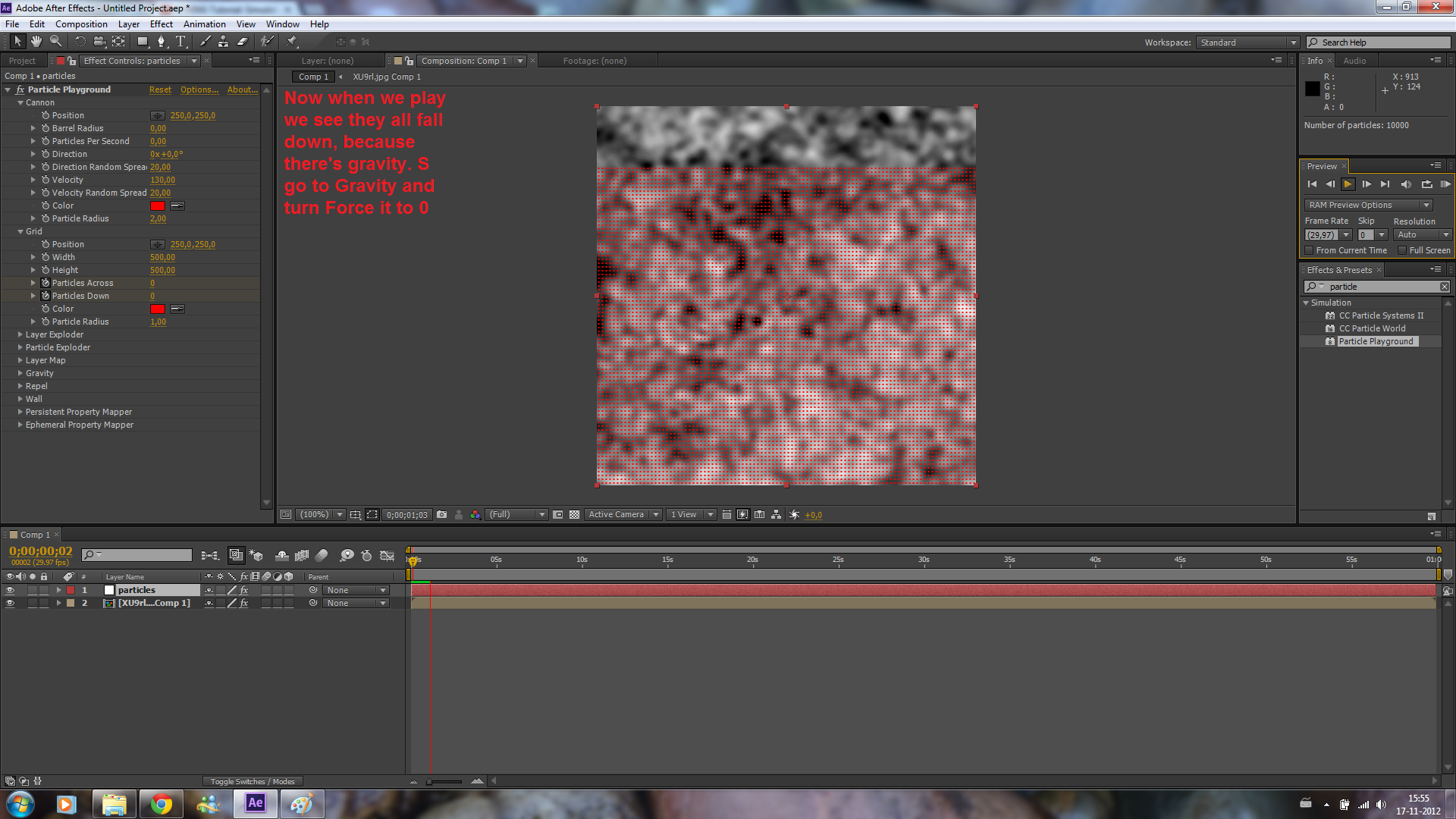Image resolution: width=1456 pixels, height=819 pixels.
Task: Open Google Chrome from the taskbar
Action: coord(161,804)
